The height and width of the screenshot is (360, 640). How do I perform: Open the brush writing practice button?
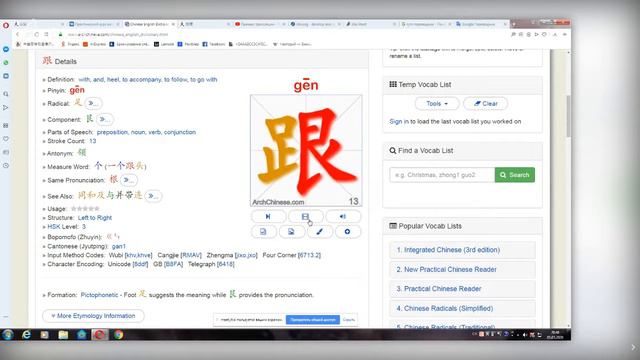pyautogui.click(x=320, y=232)
